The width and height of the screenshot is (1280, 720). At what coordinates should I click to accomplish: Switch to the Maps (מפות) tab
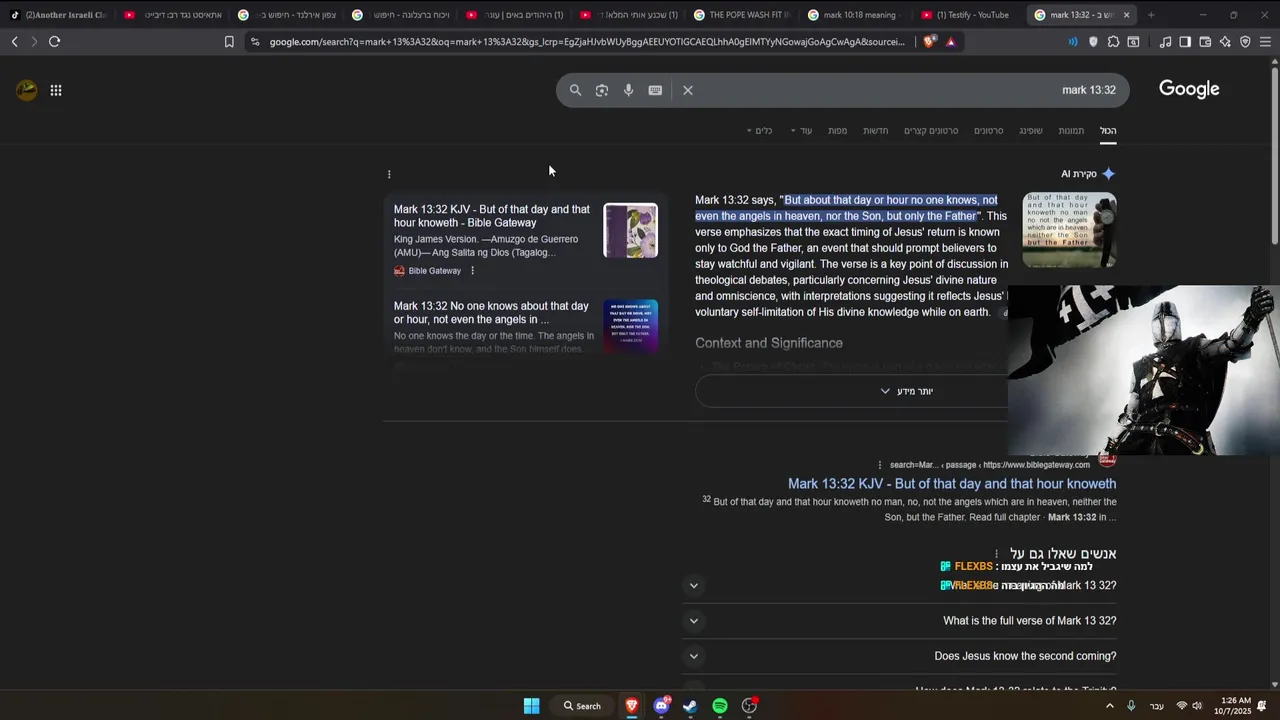tap(838, 131)
